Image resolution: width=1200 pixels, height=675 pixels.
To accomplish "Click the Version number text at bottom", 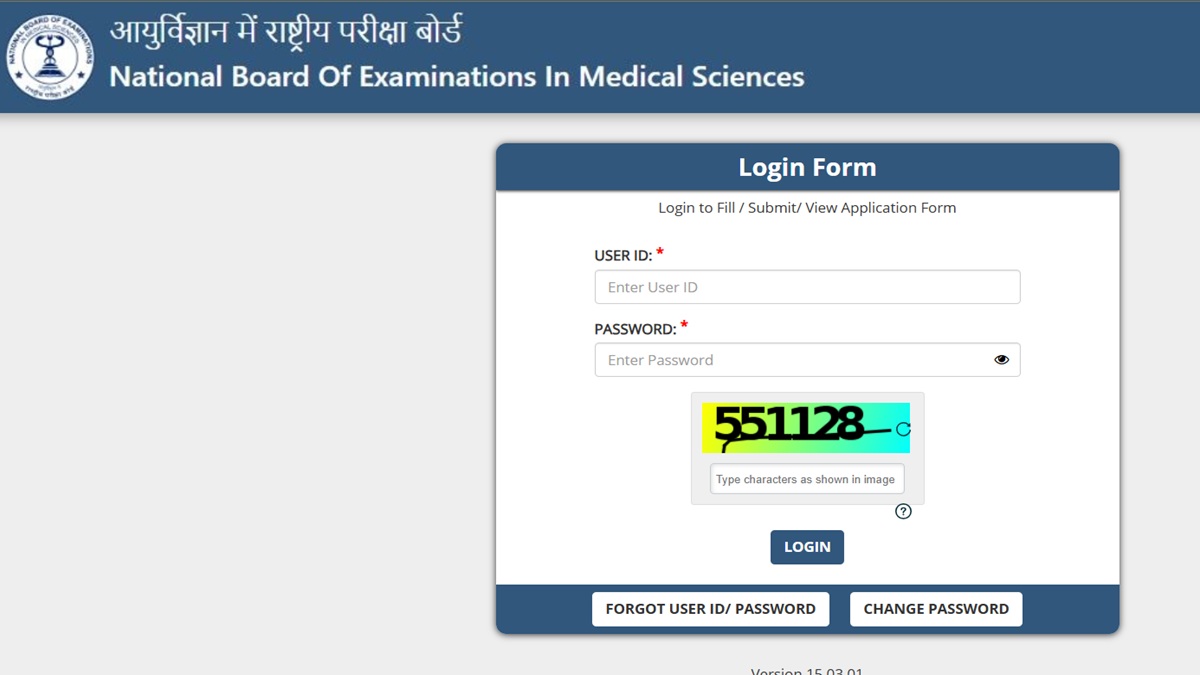I will coord(806,670).
